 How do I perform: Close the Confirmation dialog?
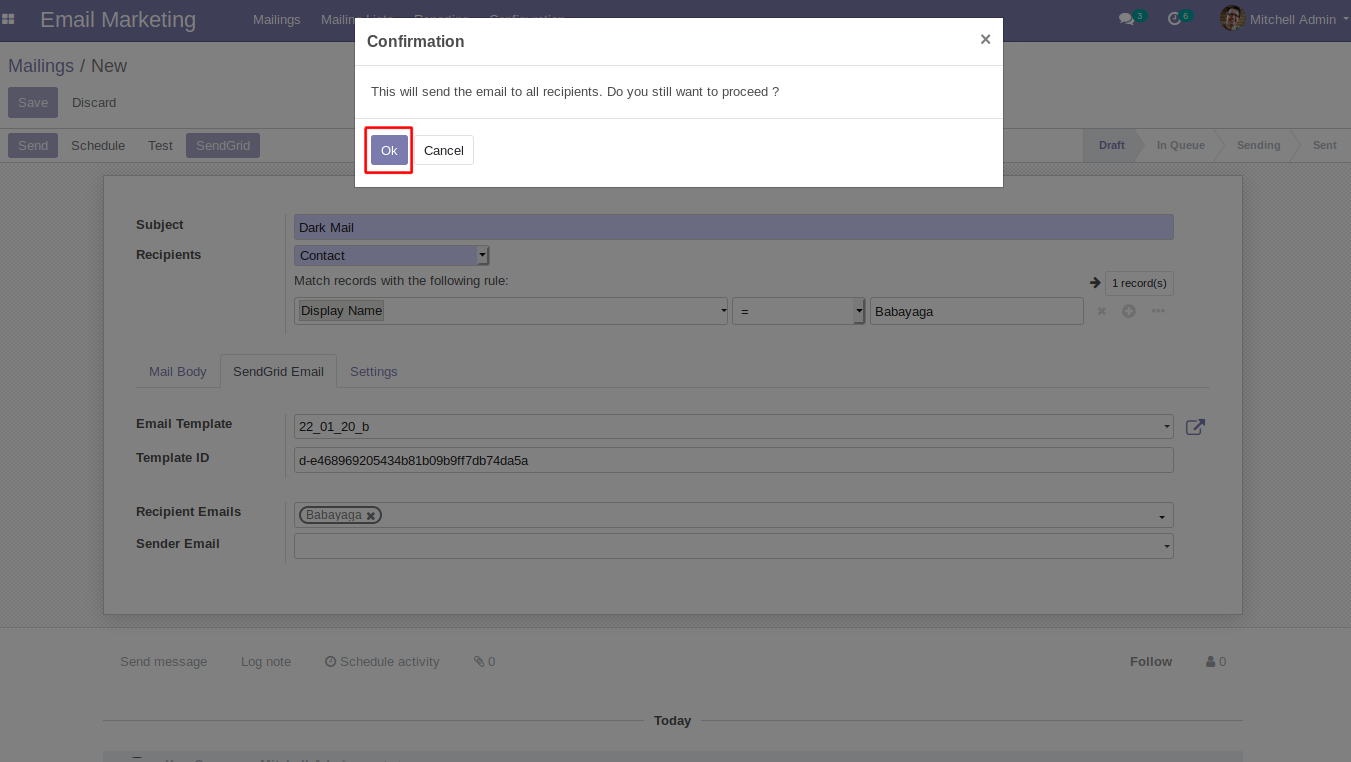pos(985,40)
